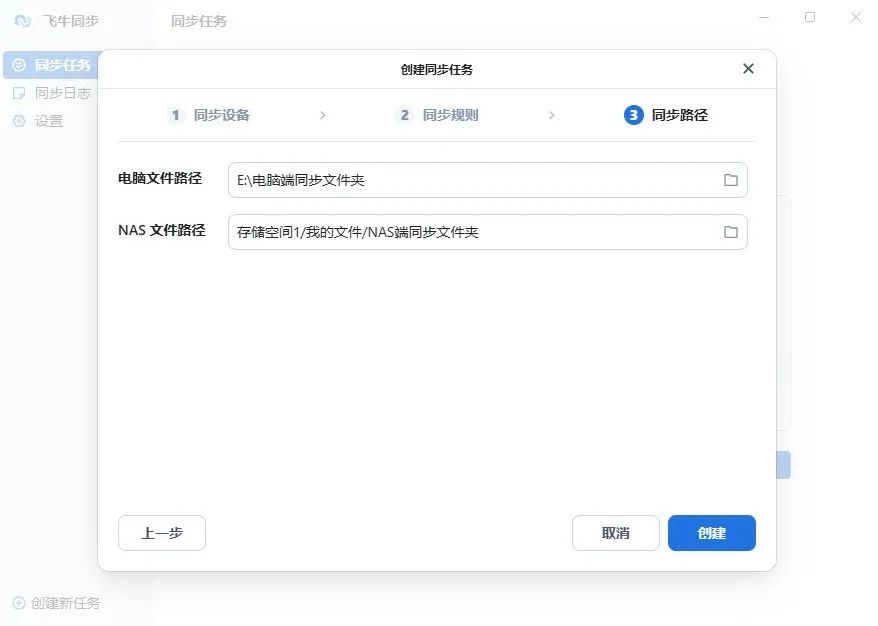This screenshot has height=626, width=878.
Task: Minimize the 飞牛同步 window
Action: click(764, 17)
